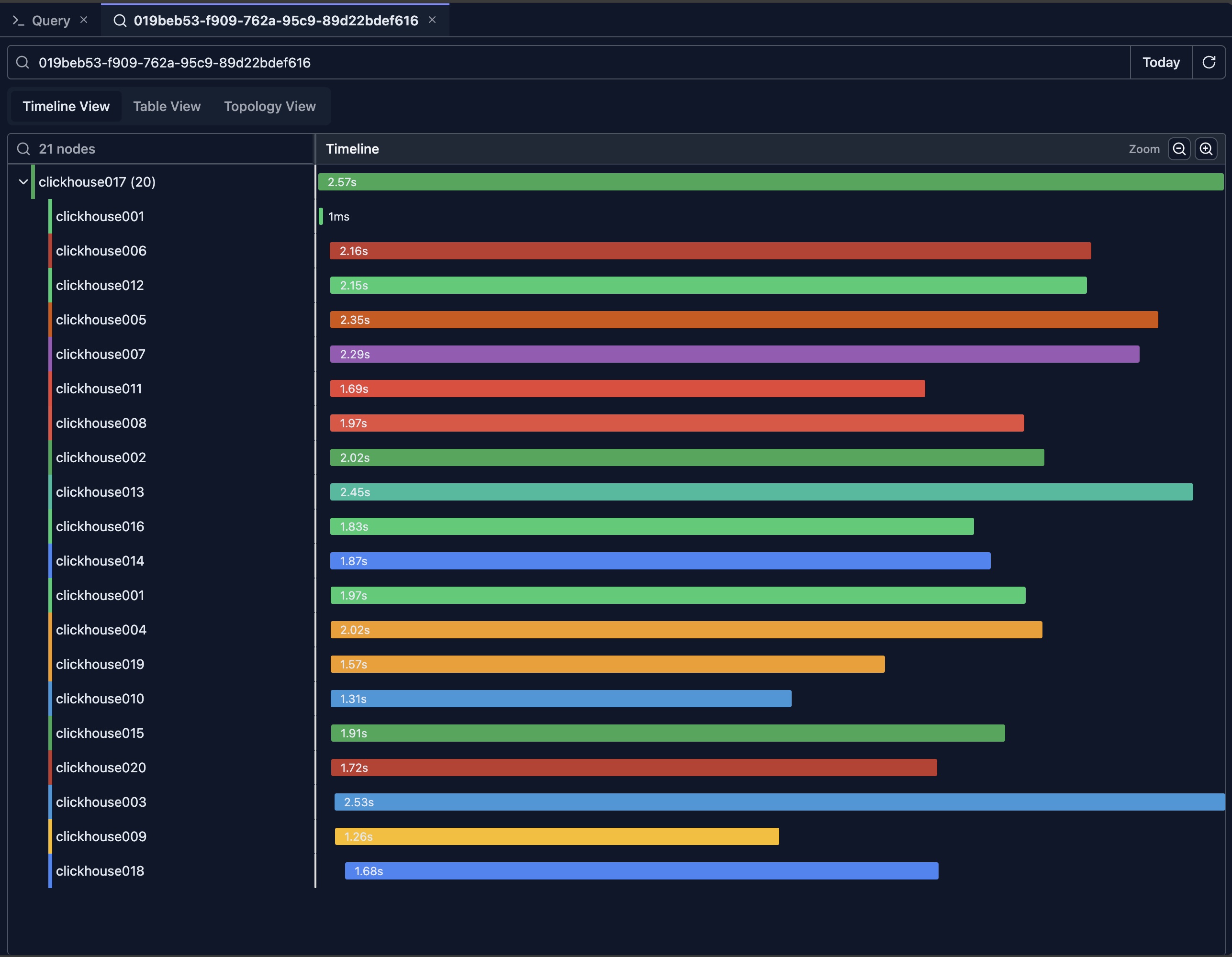
Task: Close the 019beb53 trace tab
Action: coord(432,20)
